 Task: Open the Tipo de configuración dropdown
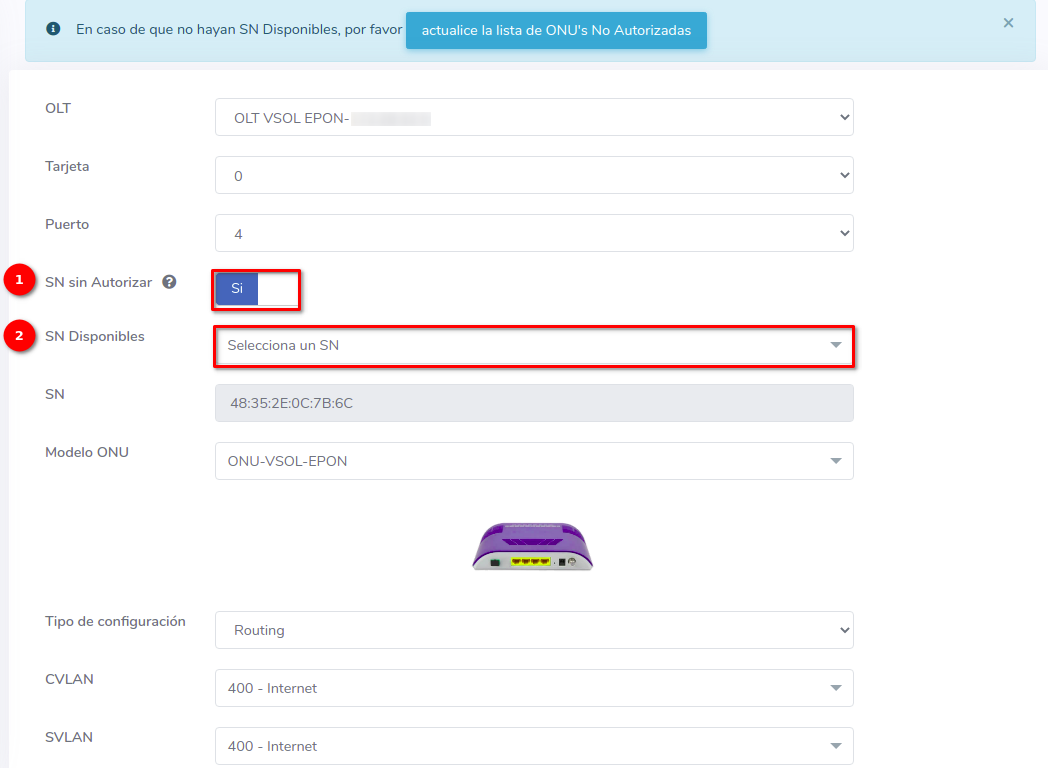coord(534,630)
